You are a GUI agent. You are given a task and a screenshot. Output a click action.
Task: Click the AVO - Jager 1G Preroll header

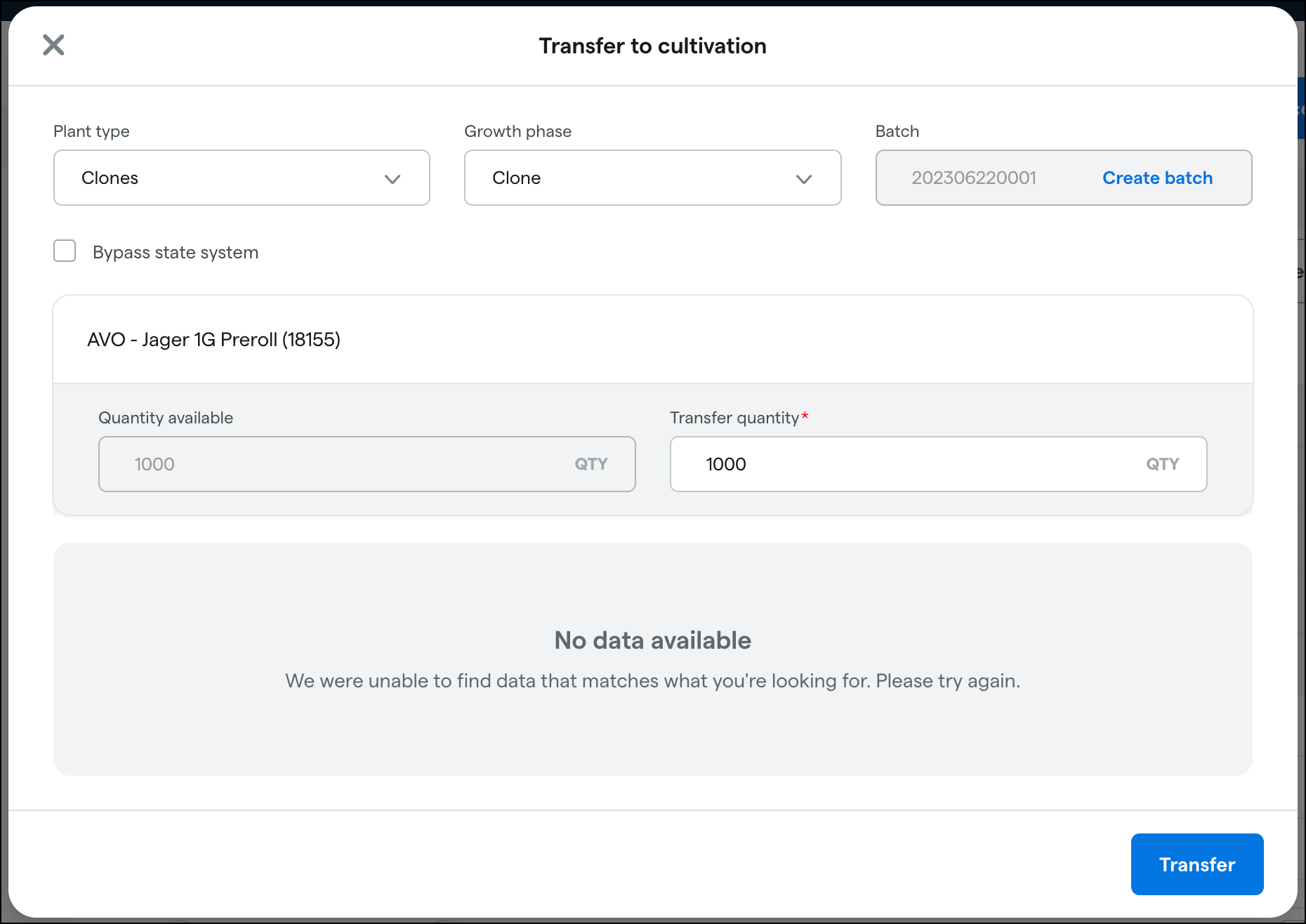click(x=214, y=340)
